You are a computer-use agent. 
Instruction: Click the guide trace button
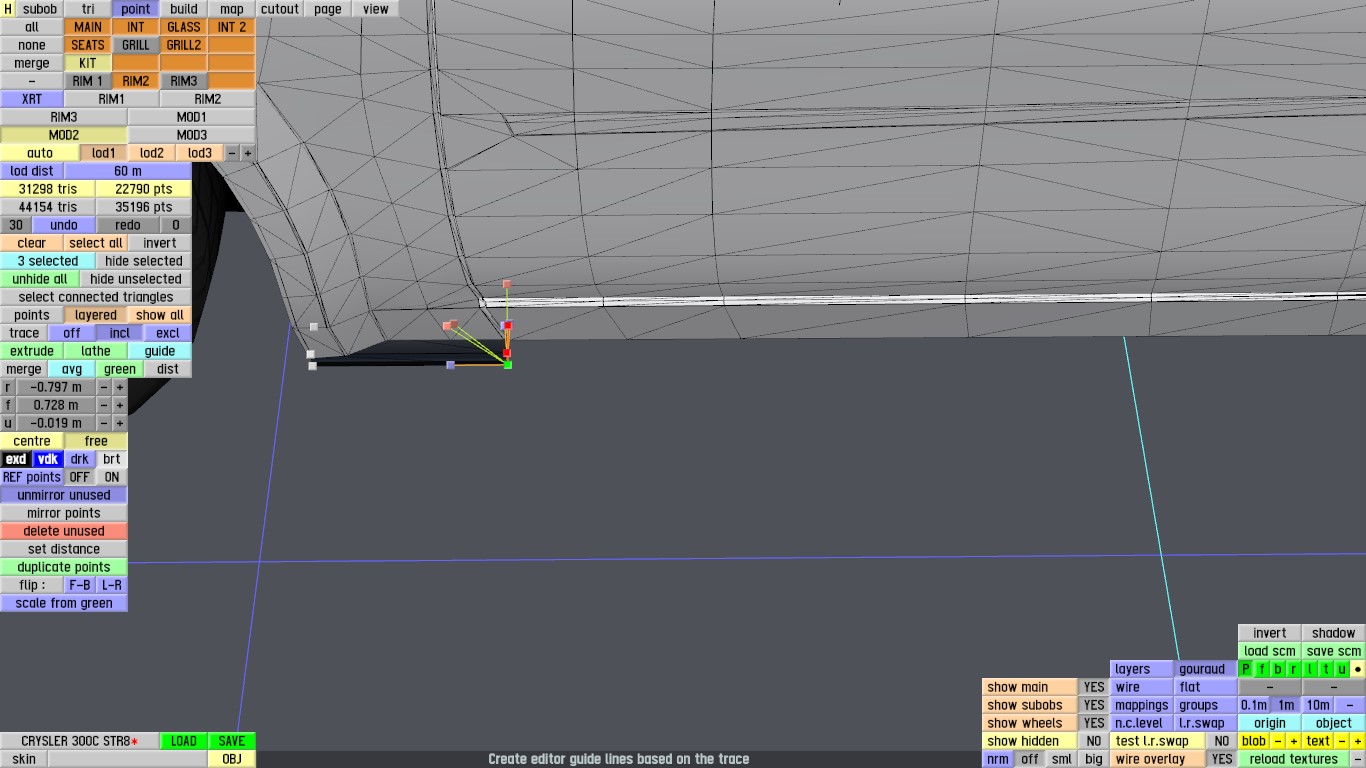[x=160, y=351]
